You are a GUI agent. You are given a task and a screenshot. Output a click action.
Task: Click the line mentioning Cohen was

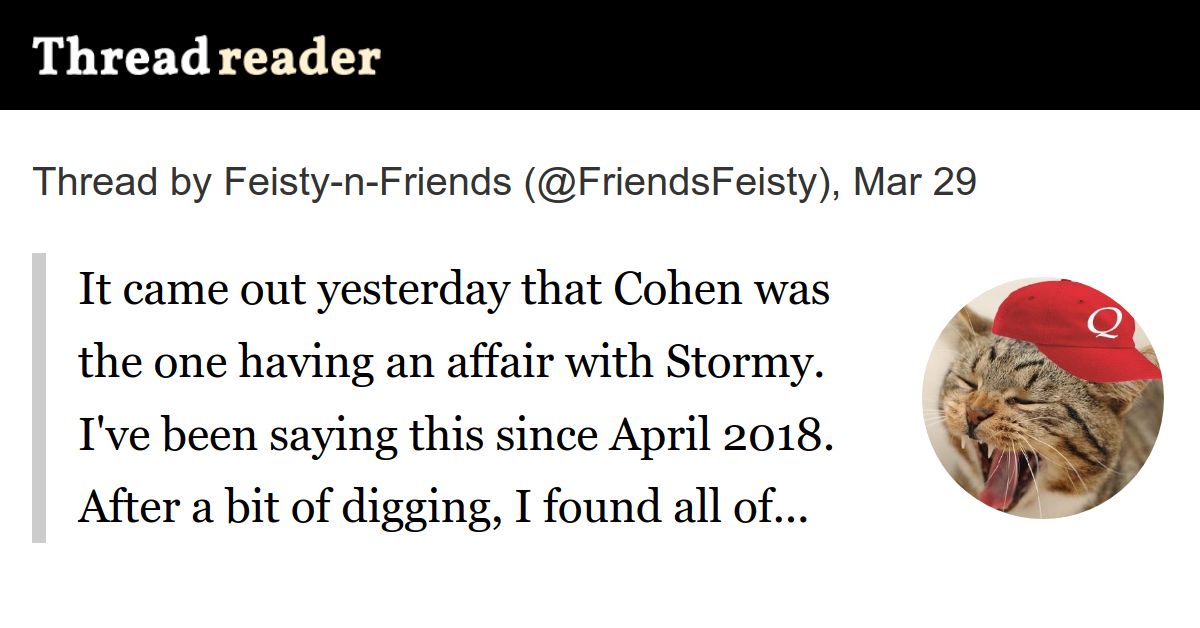click(x=453, y=290)
